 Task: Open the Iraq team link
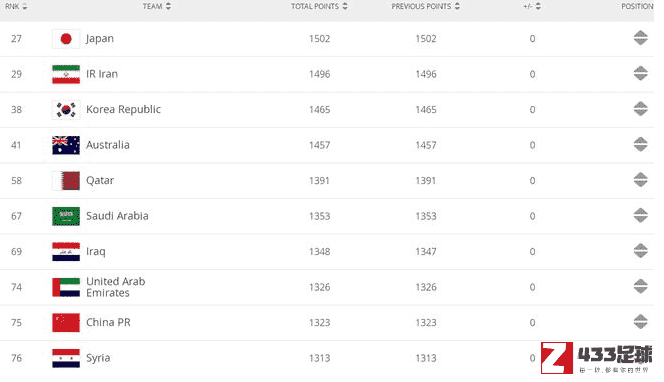pyautogui.click(x=96, y=252)
